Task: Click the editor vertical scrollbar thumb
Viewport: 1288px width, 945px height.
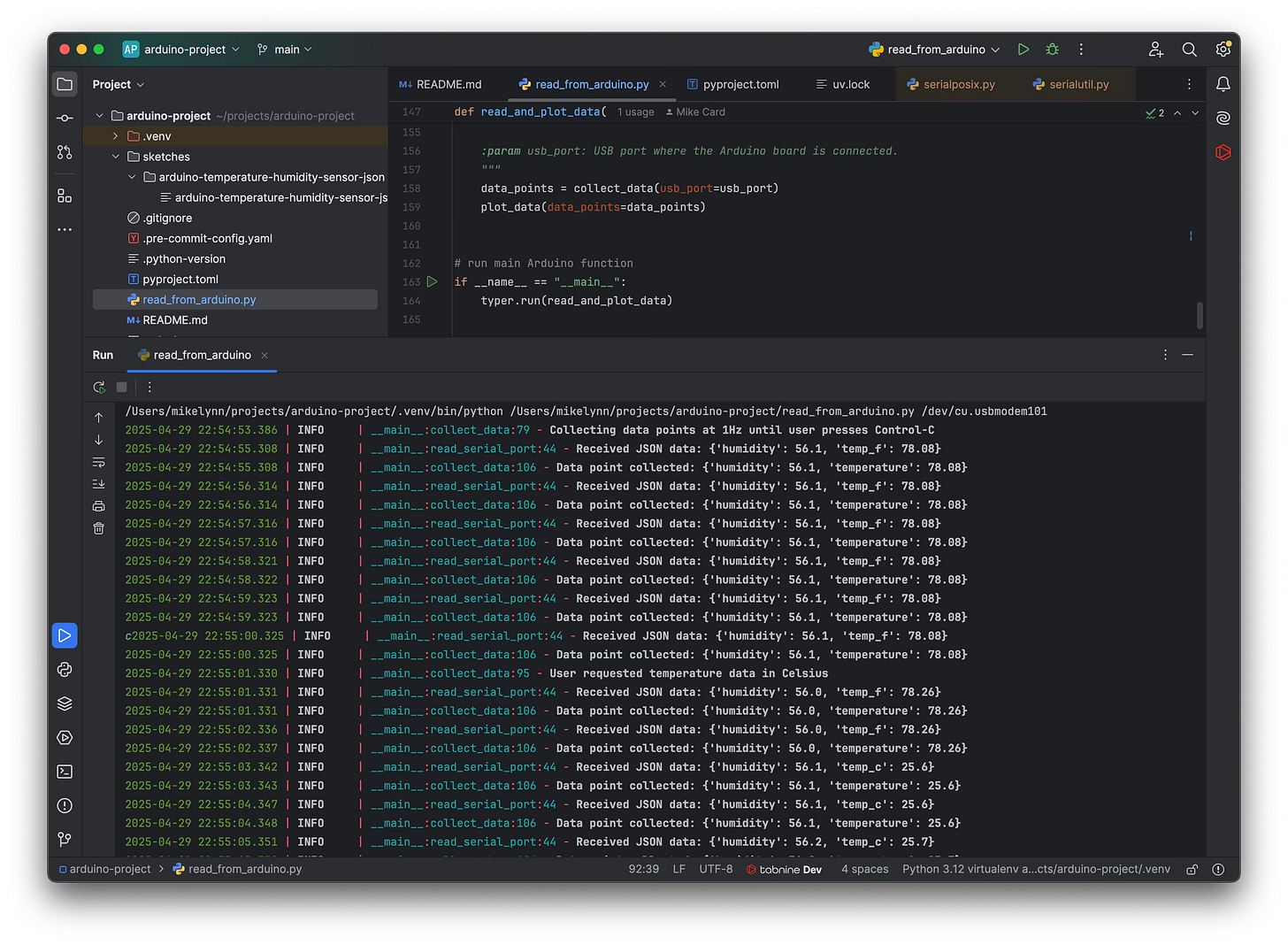Action: tap(1200, 315)
